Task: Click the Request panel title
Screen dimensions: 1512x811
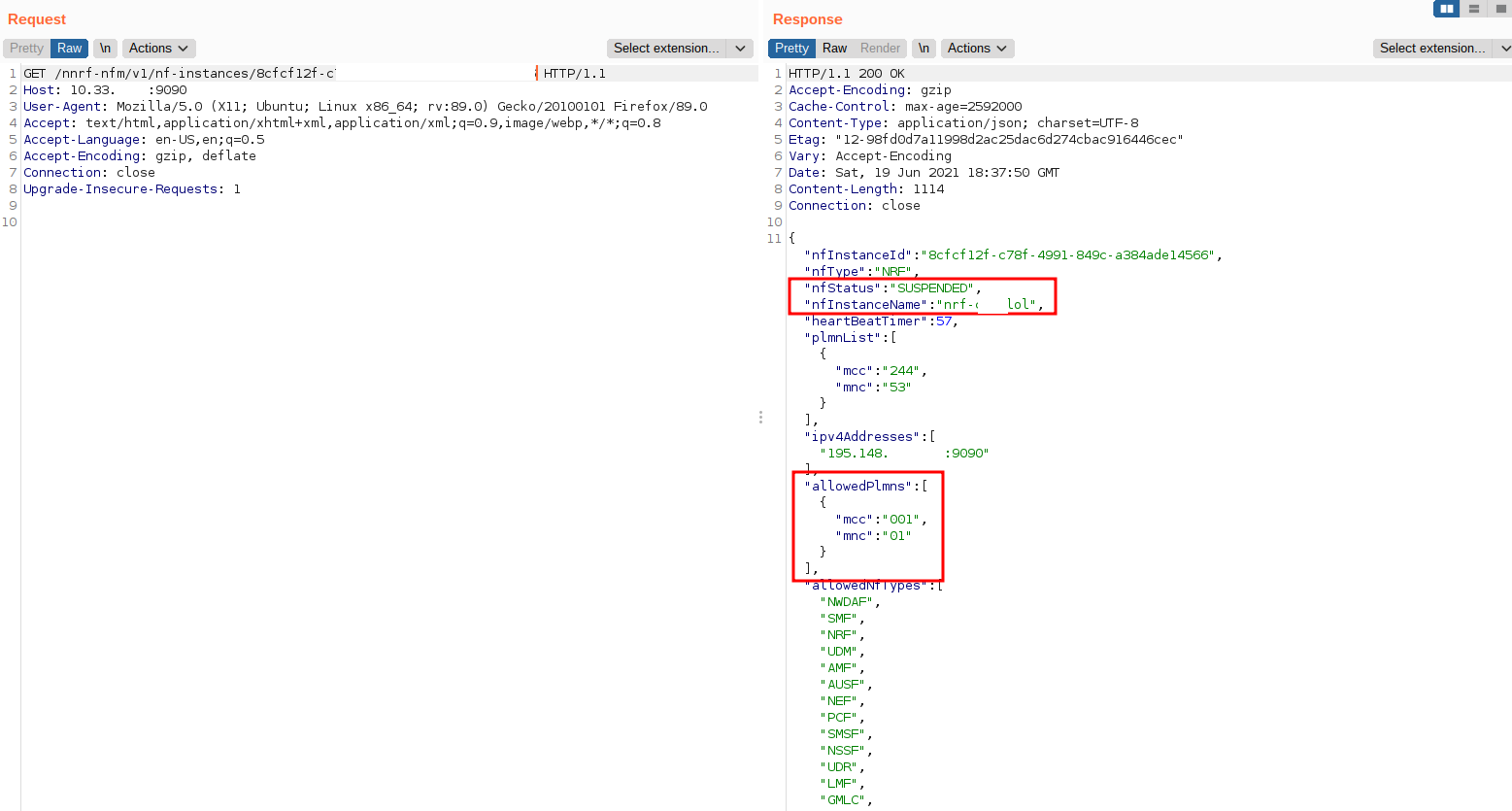Action: (x=37, y=19)
